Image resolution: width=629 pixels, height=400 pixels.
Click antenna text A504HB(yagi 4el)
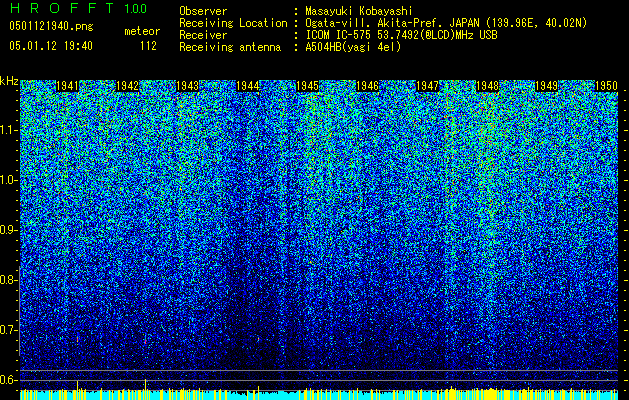tap(353, 47)
